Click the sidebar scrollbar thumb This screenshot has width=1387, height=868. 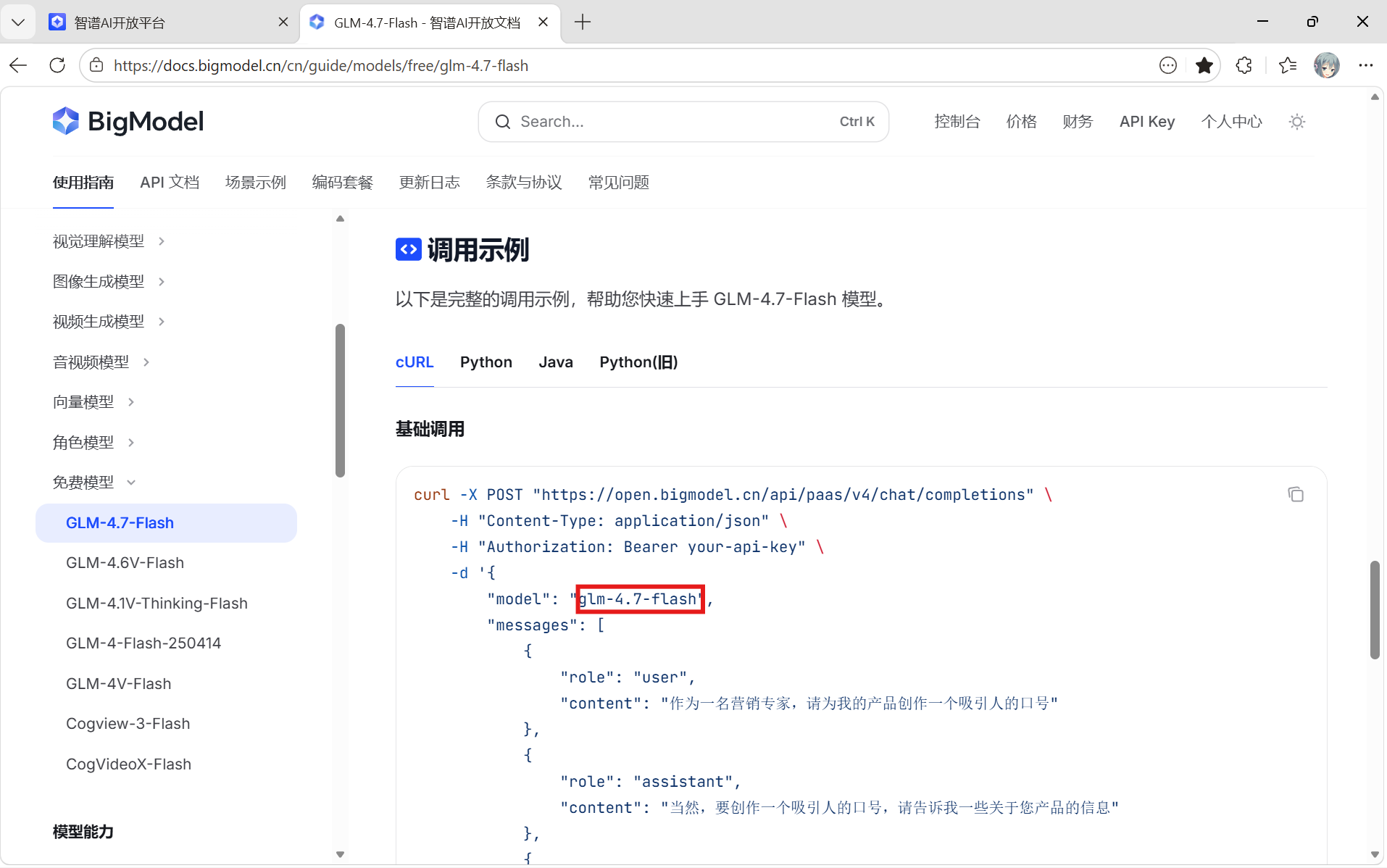coord(340,401)
